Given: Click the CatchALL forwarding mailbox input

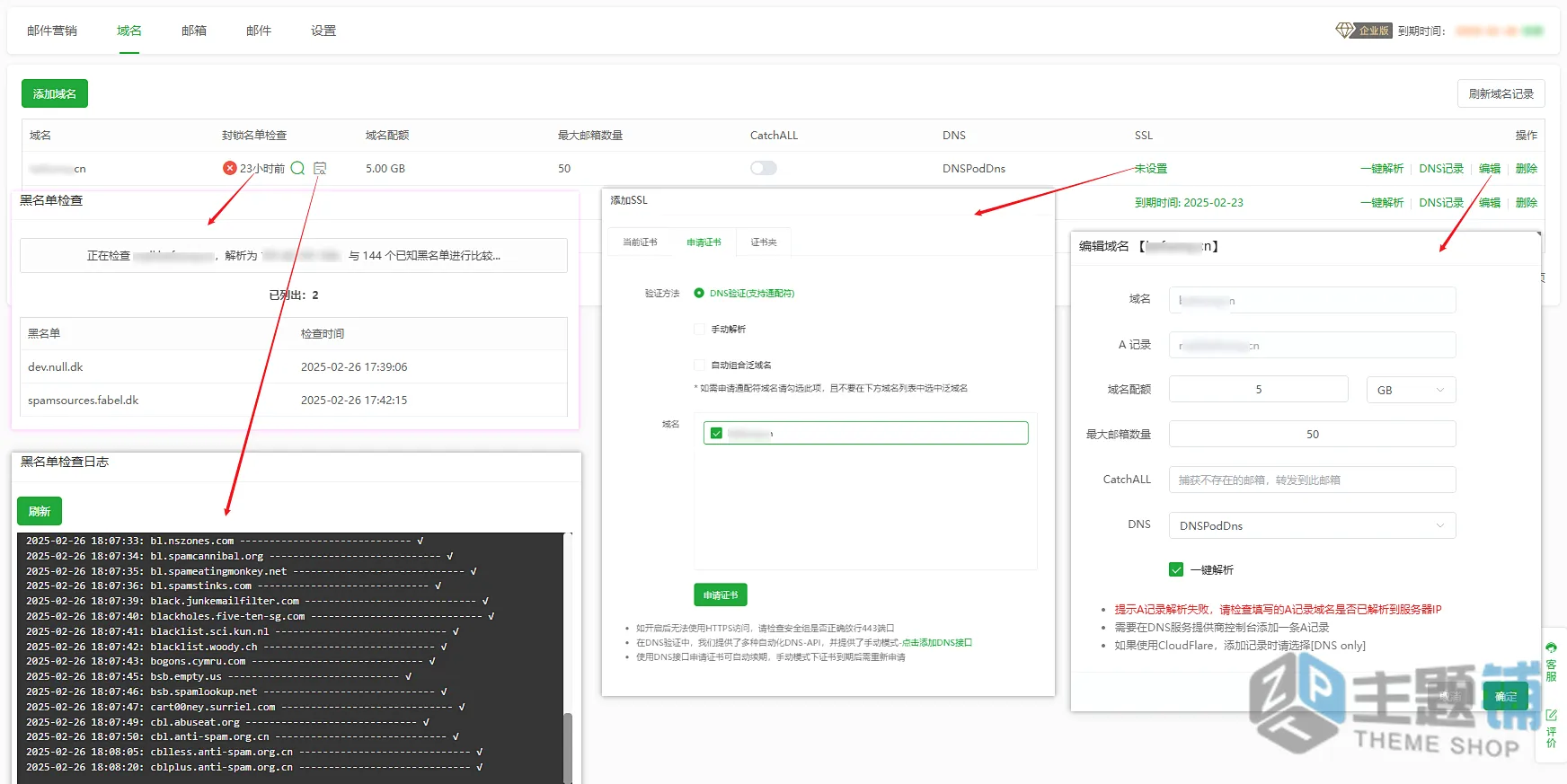Looking at the screenshot, I should 1312,480.
